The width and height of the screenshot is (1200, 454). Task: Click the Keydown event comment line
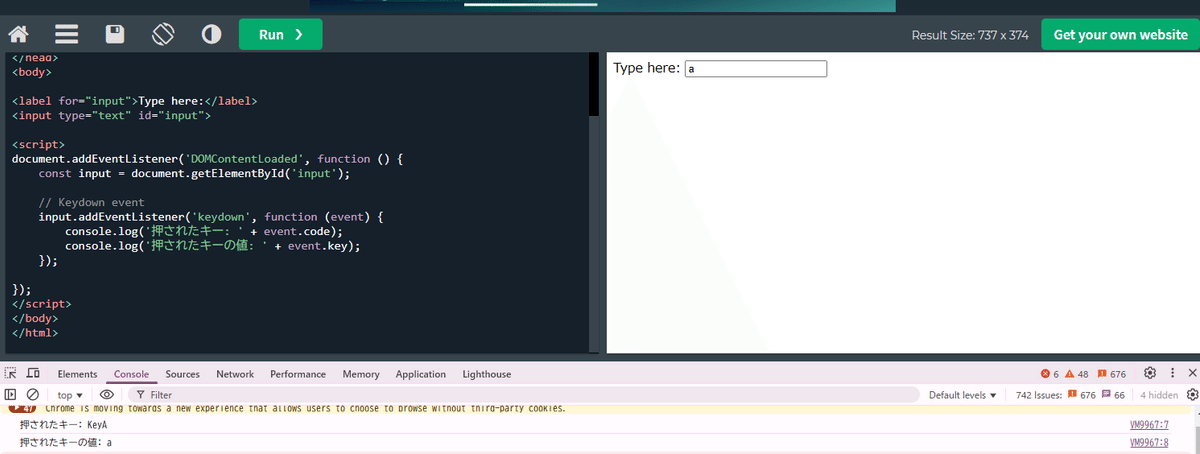click(x=91, y=202)
